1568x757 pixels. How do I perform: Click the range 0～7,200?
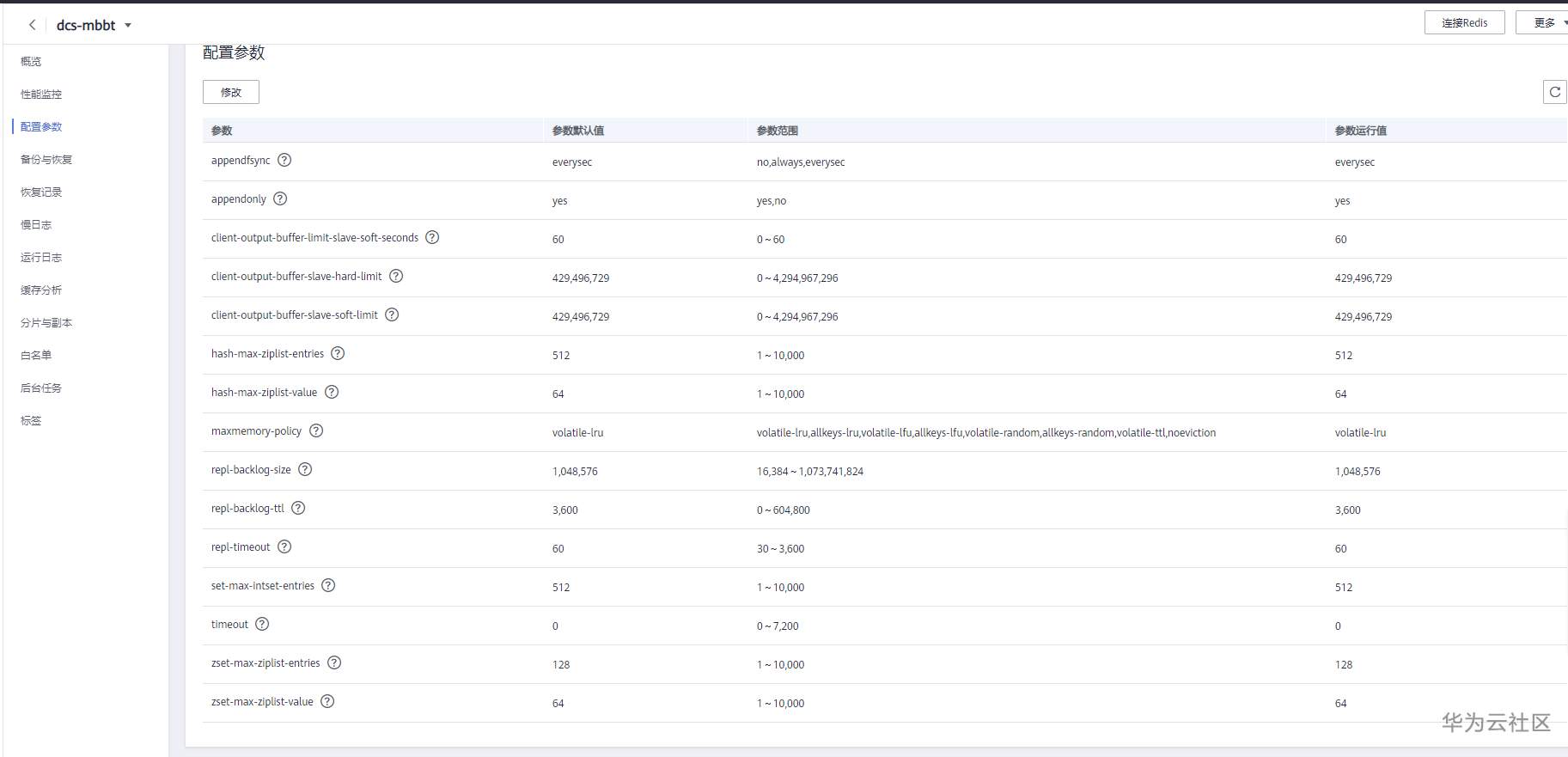click(778, 626)
